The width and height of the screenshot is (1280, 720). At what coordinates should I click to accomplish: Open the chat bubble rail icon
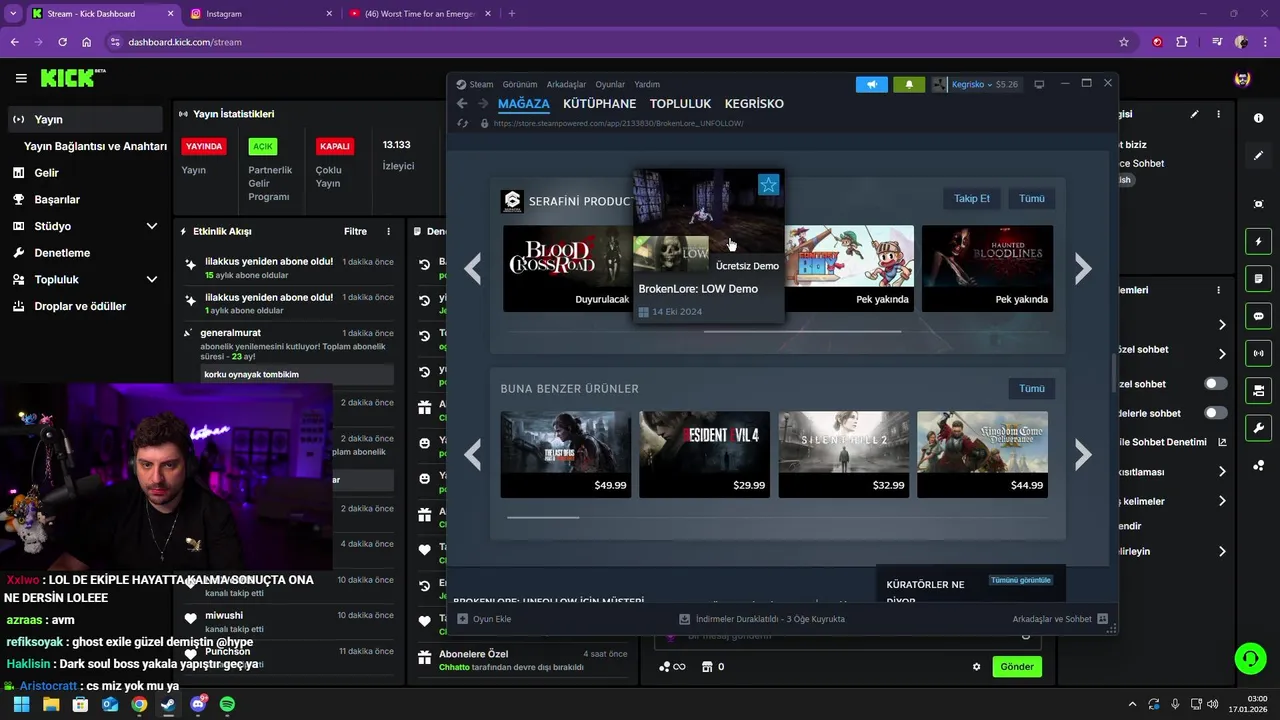pos(1258,316)
